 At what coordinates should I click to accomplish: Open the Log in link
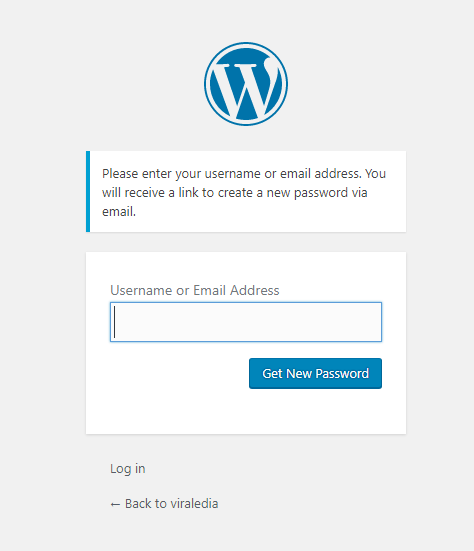pos(128,469)
